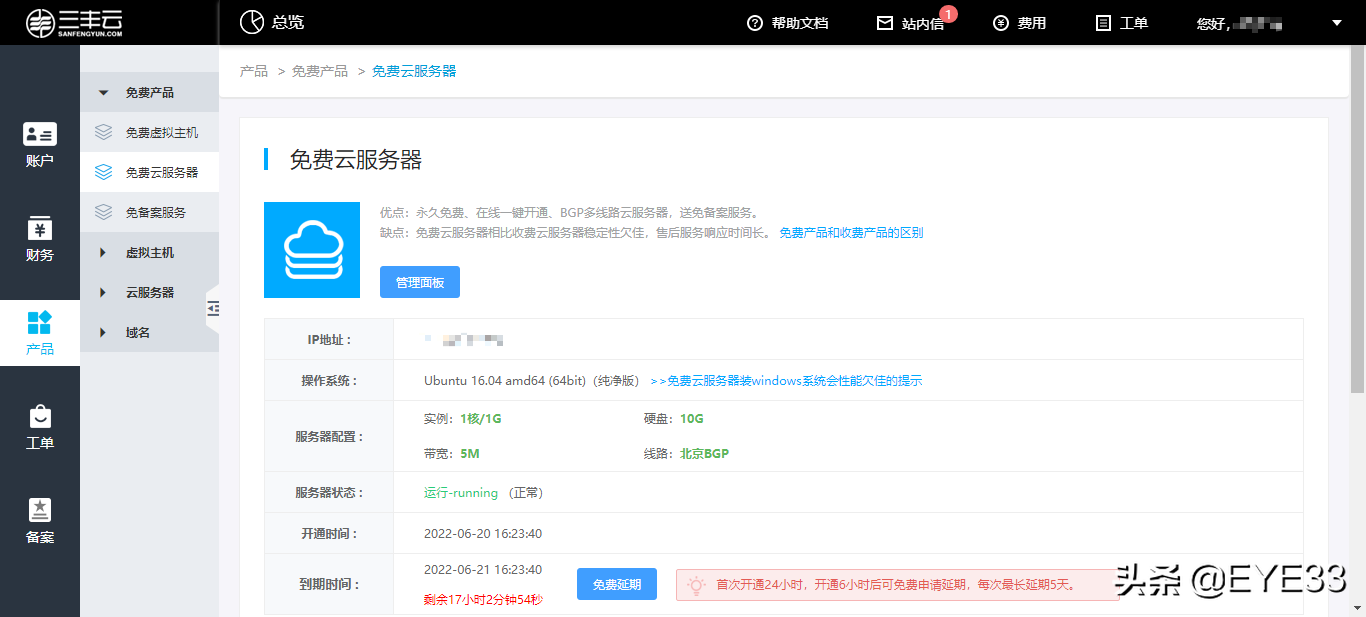Viewport: 1366px width, 617px height.
Task: Click the 管理面板 button
Action: (420, 282)
